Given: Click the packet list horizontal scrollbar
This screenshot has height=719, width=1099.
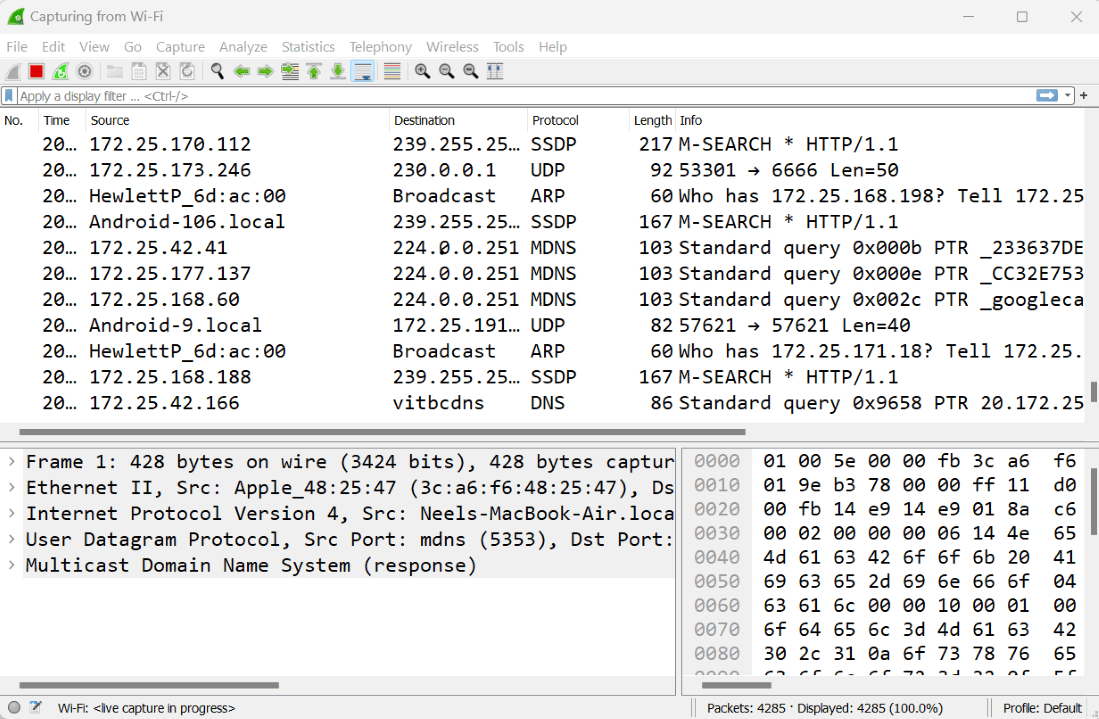Looking at the screenshot, I should 382,432.
